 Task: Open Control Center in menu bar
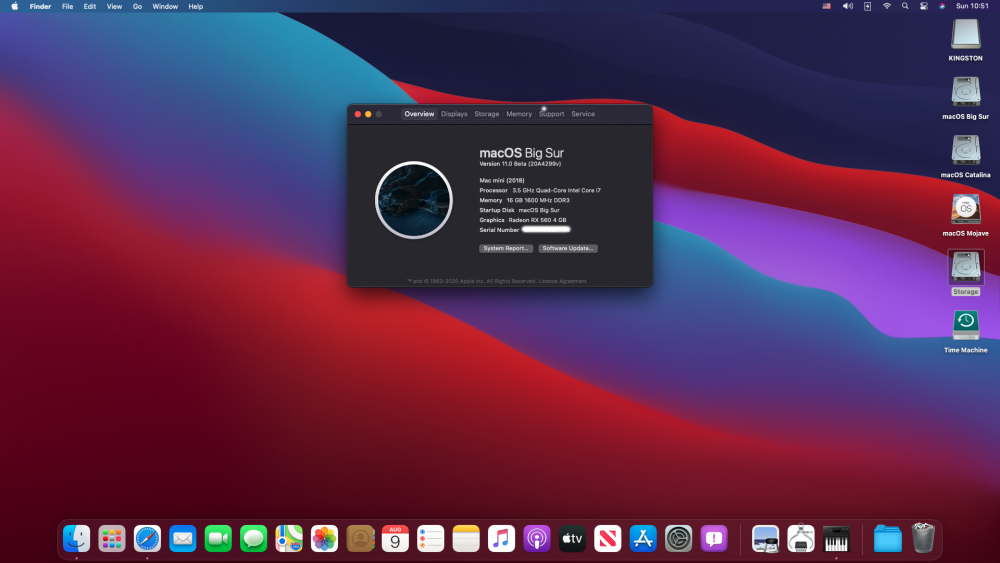[923, 6]
